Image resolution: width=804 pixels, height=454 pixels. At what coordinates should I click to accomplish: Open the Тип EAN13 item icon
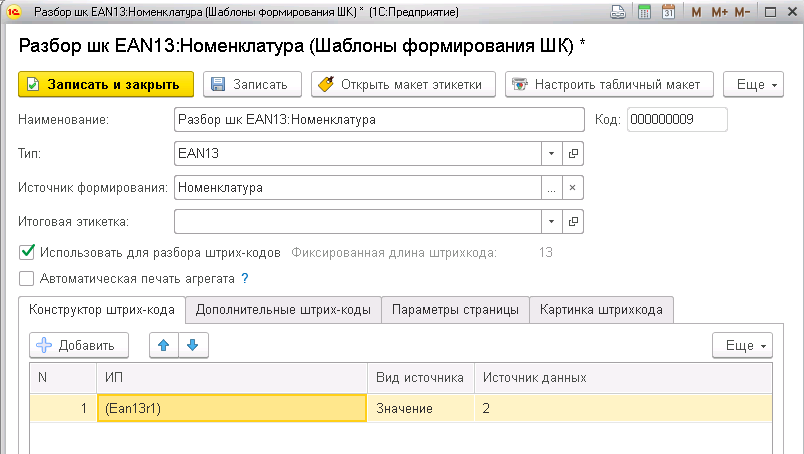click(573, 153)
